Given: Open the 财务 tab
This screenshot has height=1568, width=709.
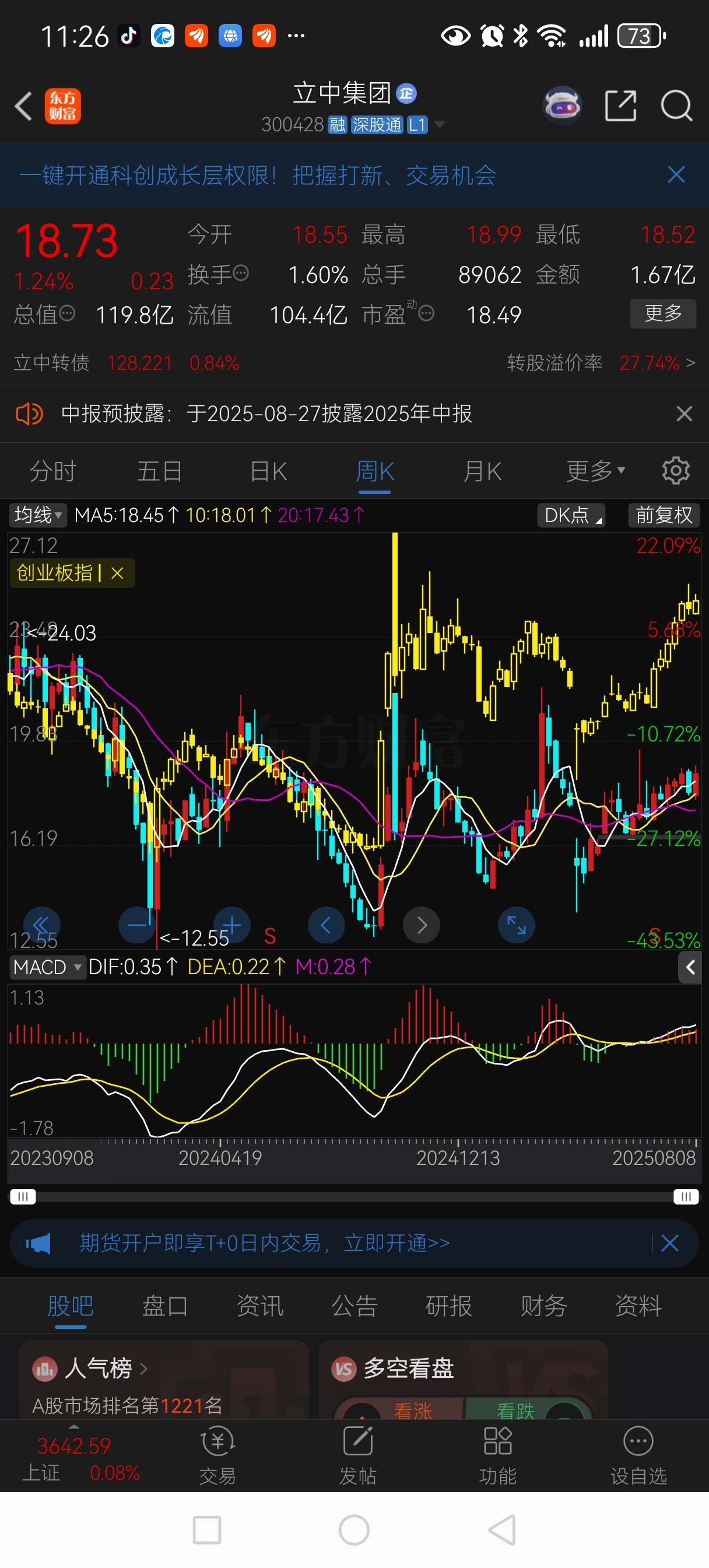Looking at the screenshot, I should (543, 1305).
